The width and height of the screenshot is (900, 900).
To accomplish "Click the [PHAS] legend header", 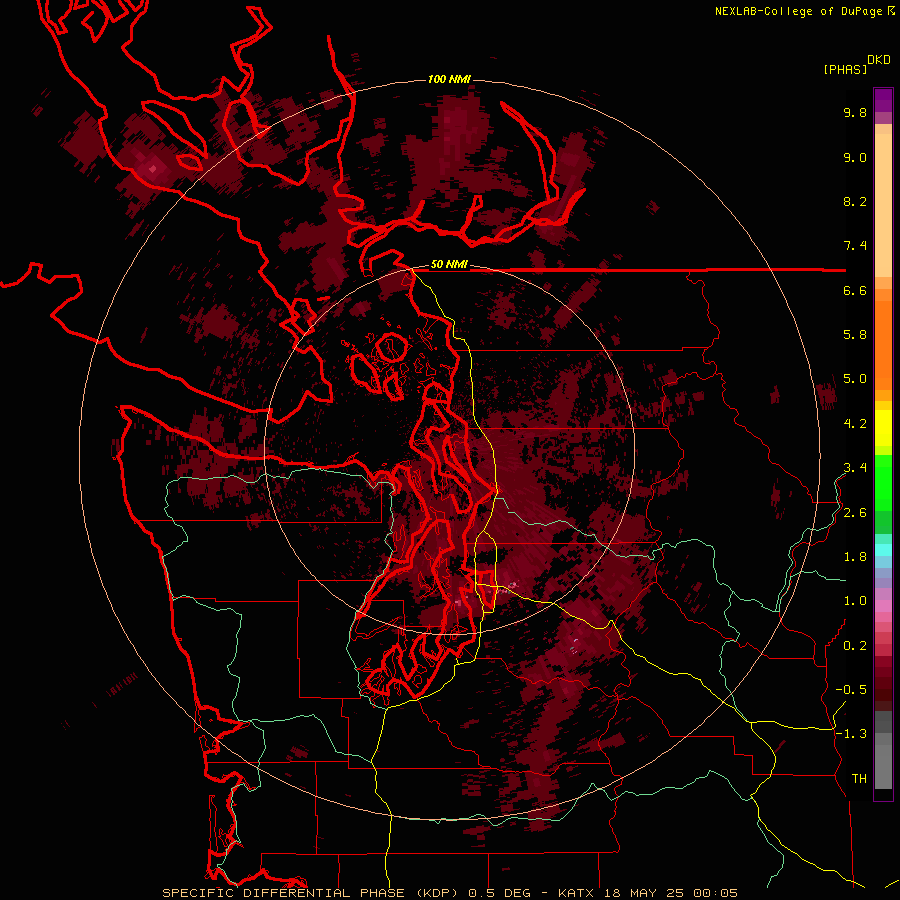I will click(845, 70).
